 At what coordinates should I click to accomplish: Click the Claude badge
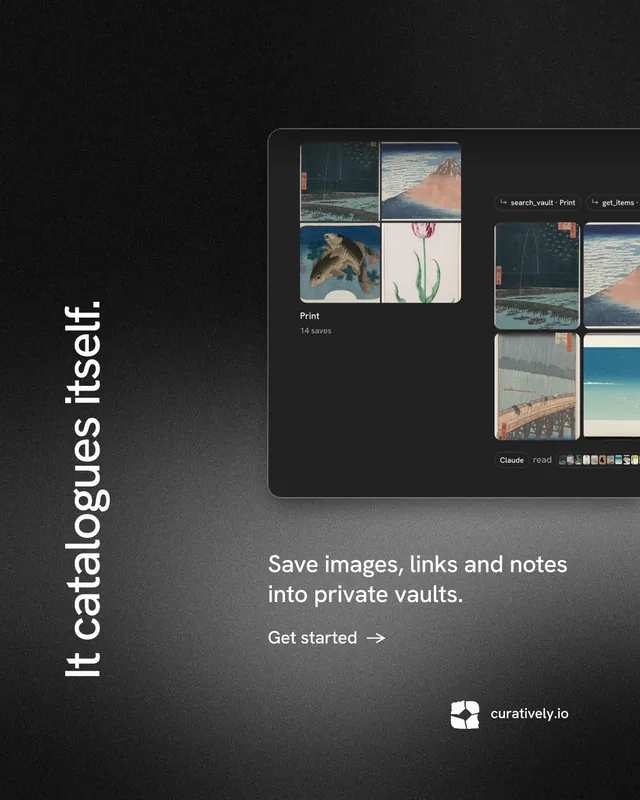click(x=511, y=460)
